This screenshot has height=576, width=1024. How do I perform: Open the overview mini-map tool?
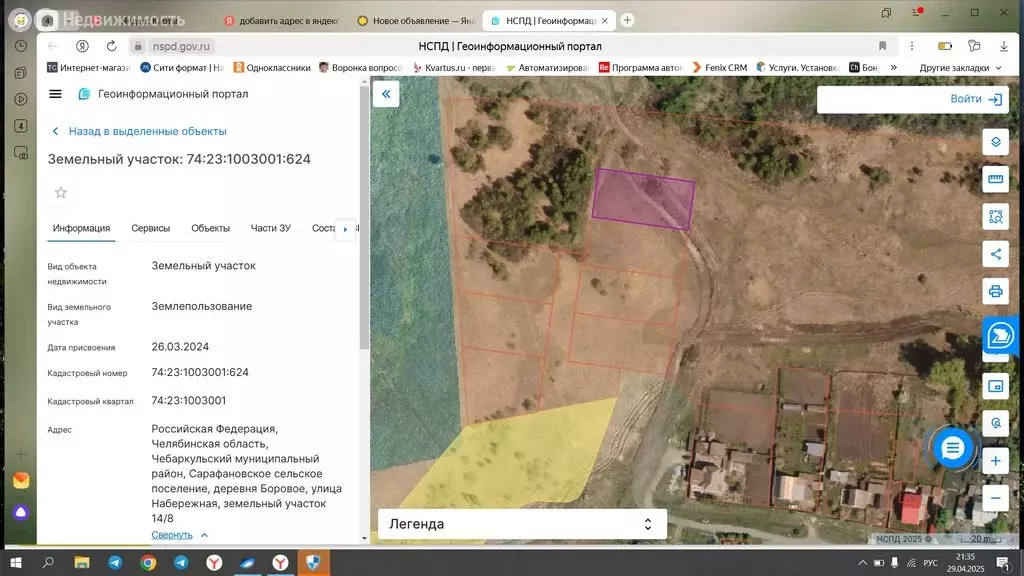[x=995, y=386]
